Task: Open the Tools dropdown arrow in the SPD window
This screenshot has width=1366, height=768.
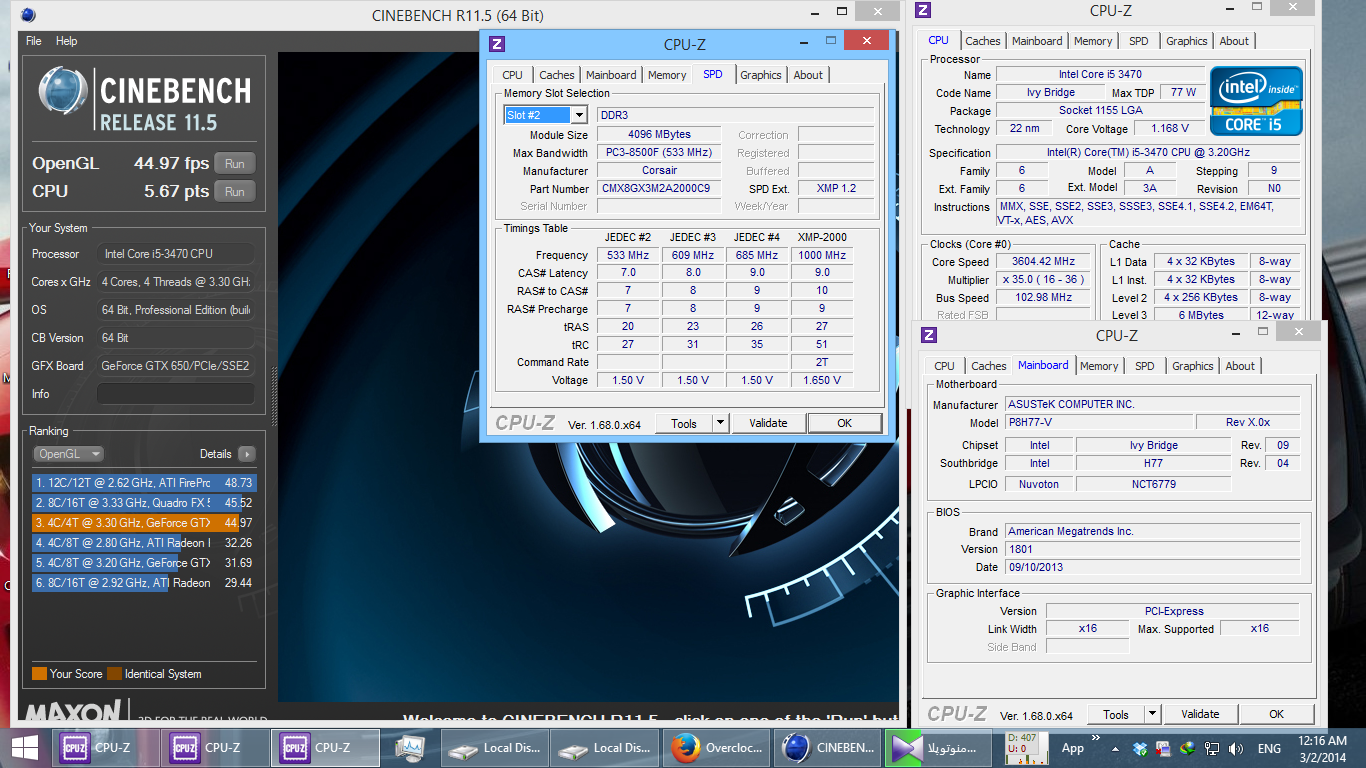Action: coord(720,423)
